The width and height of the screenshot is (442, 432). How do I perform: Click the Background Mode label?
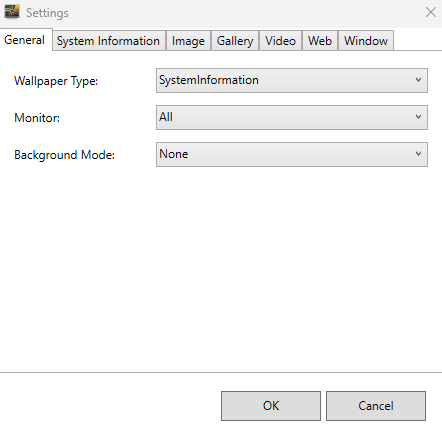point(64,155)
